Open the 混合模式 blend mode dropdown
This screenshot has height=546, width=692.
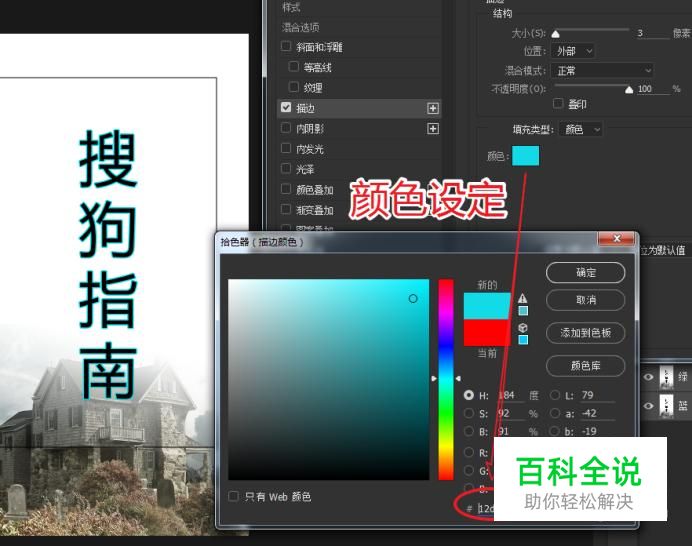click(602, 71)
